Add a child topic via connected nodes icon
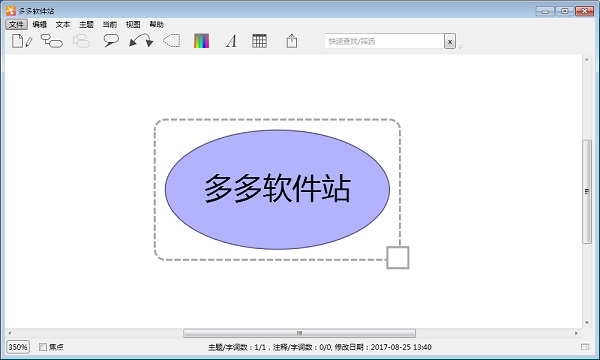Viewport: 600px width, 360px height. point(52,41)
